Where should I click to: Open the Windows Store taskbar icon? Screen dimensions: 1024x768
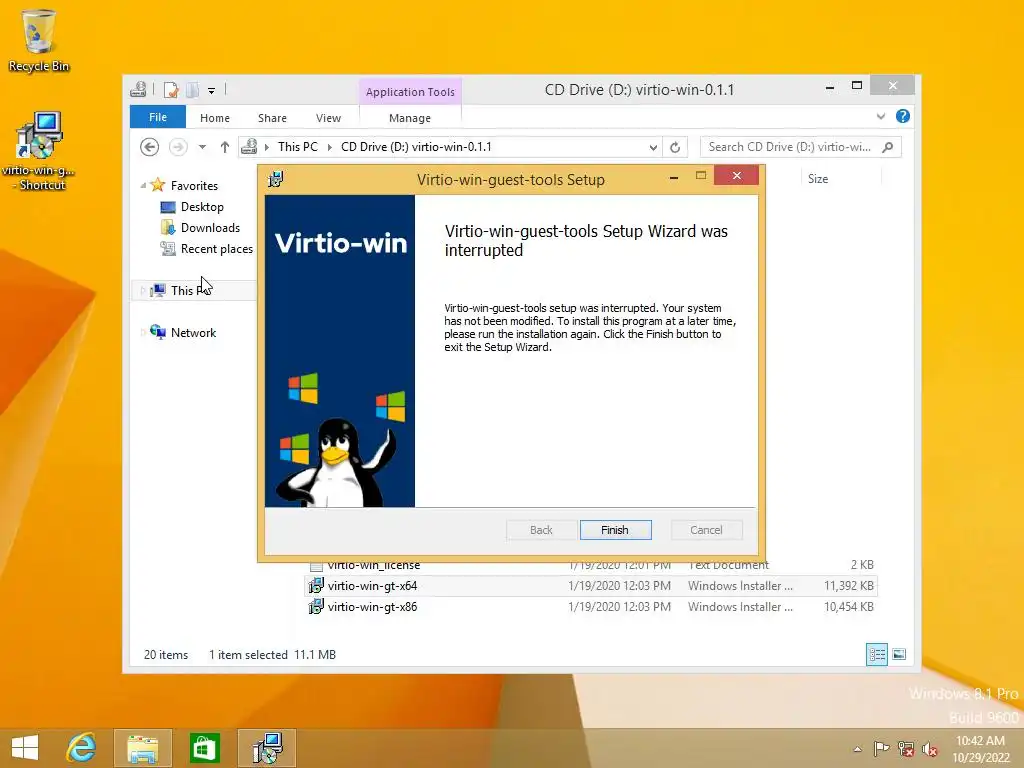(x=204, y=748)
